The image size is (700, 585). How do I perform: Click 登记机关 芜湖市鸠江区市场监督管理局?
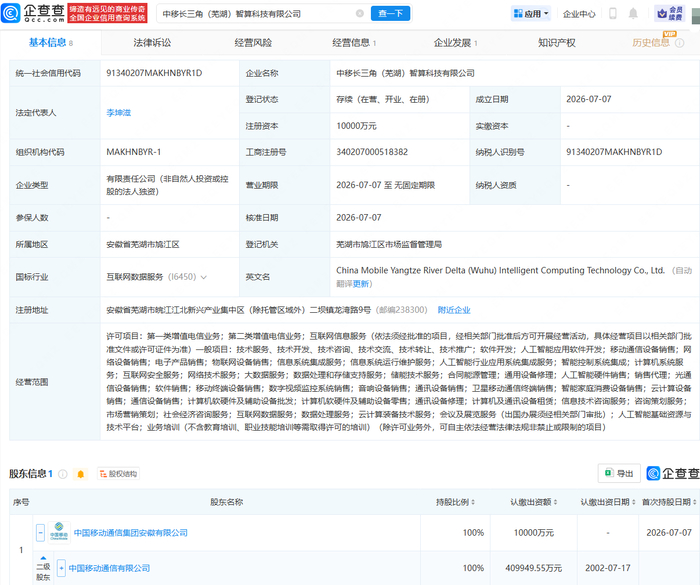tap(389, 244)
